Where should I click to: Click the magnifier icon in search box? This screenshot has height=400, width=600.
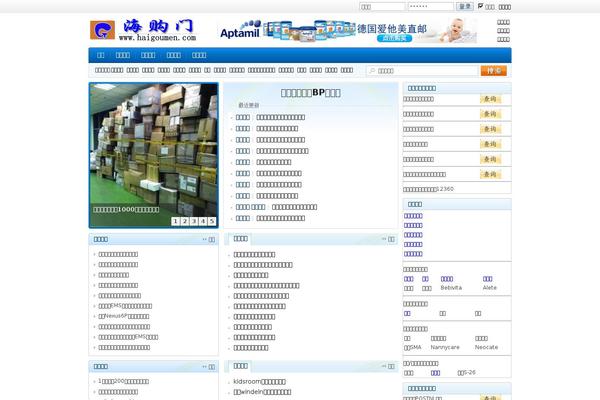click(x=372, y=71)
